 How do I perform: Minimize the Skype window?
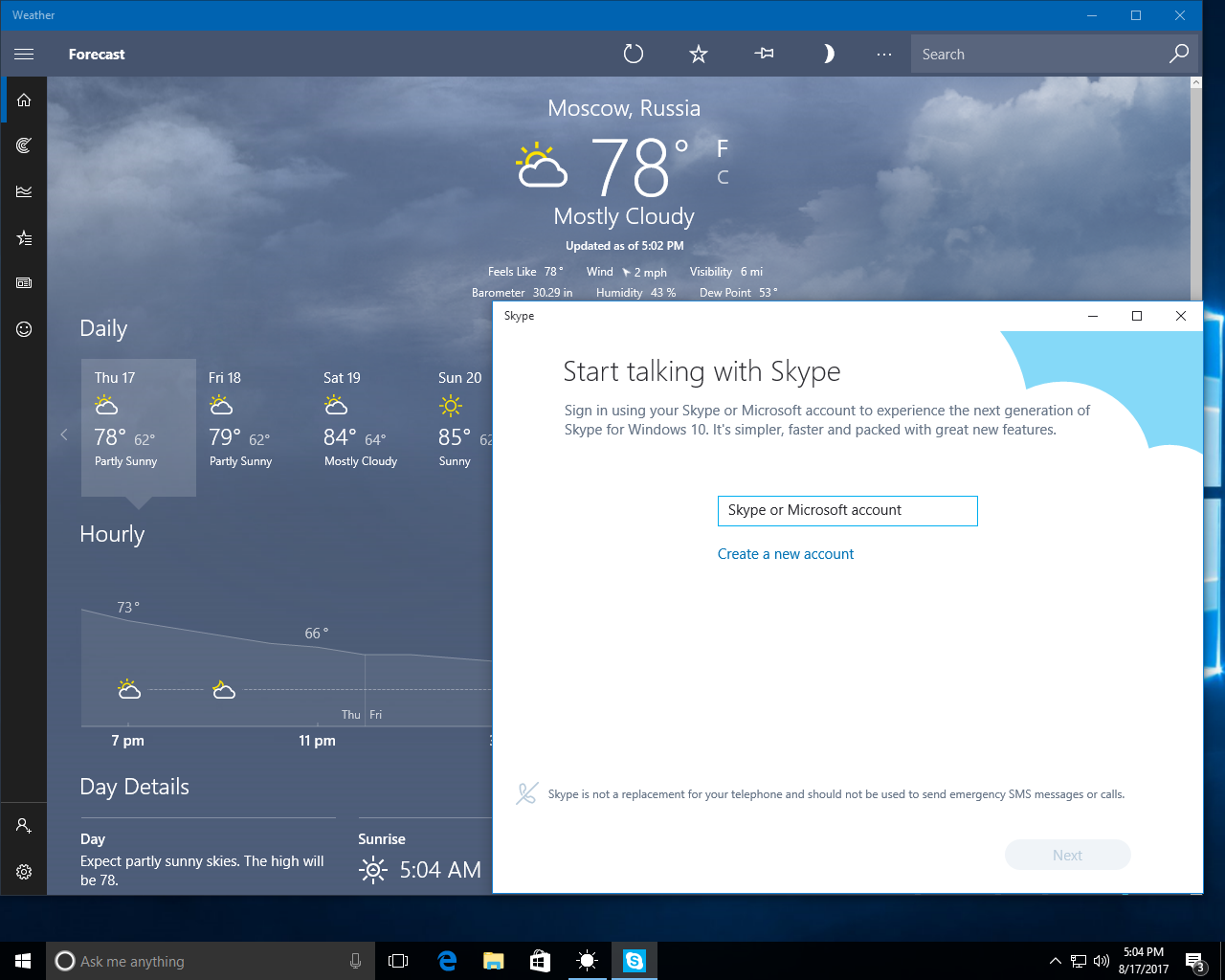coord(1093,316)
